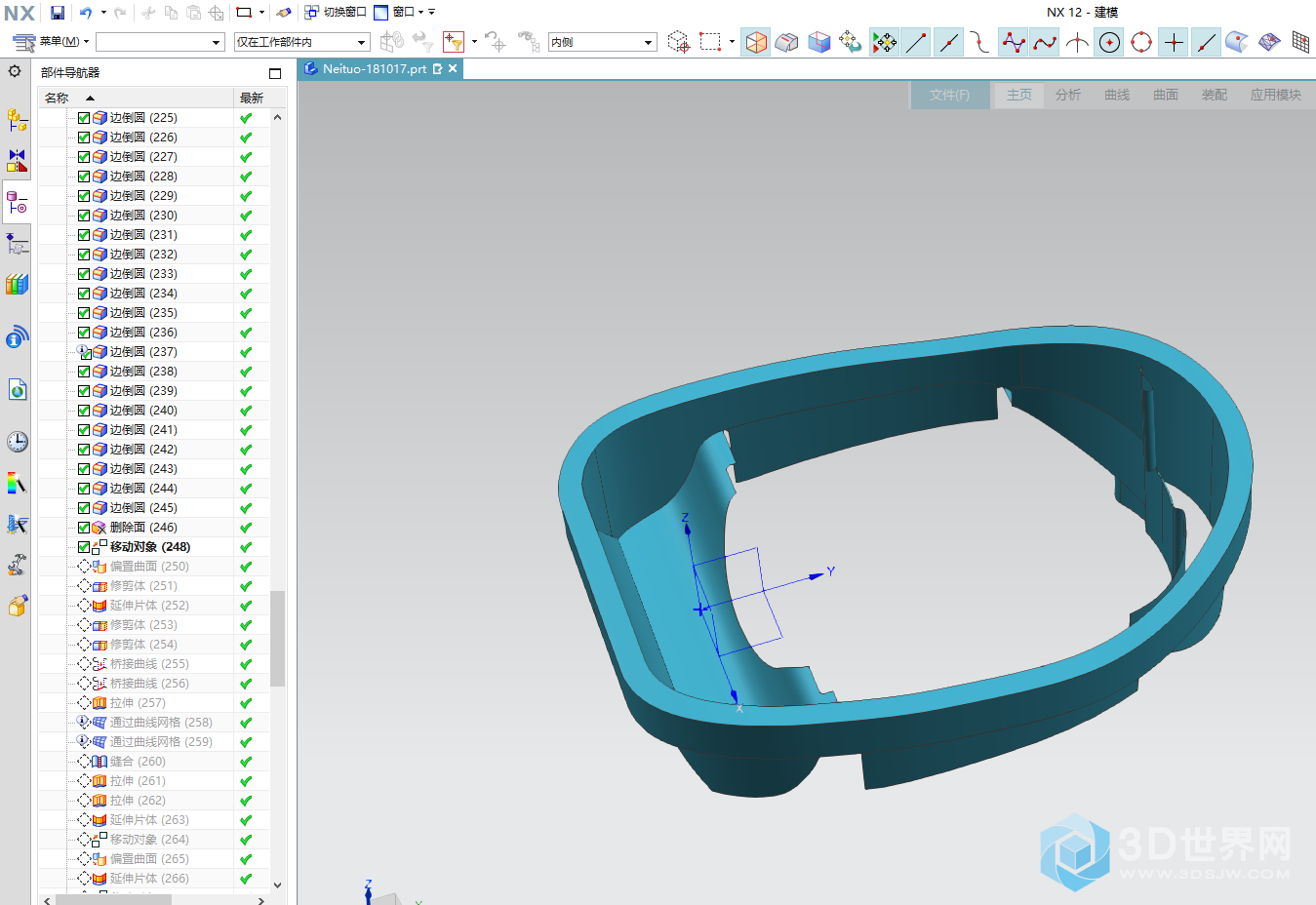Click the navigator vertical scrollbar down arrow
Image resolution: width=1316 pixels, height=905 pixels.
pyautogui.click(x=278, y=885)
